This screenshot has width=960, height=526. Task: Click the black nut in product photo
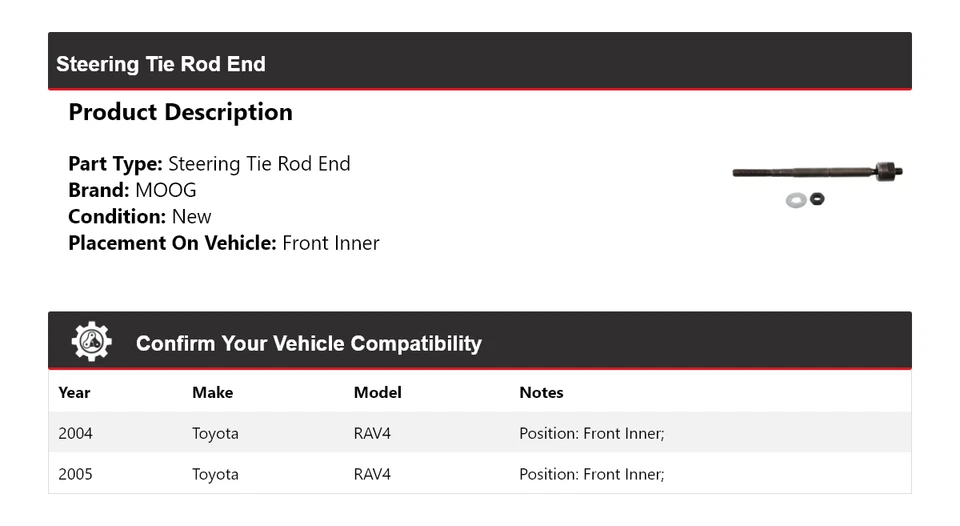coord(817,199)
